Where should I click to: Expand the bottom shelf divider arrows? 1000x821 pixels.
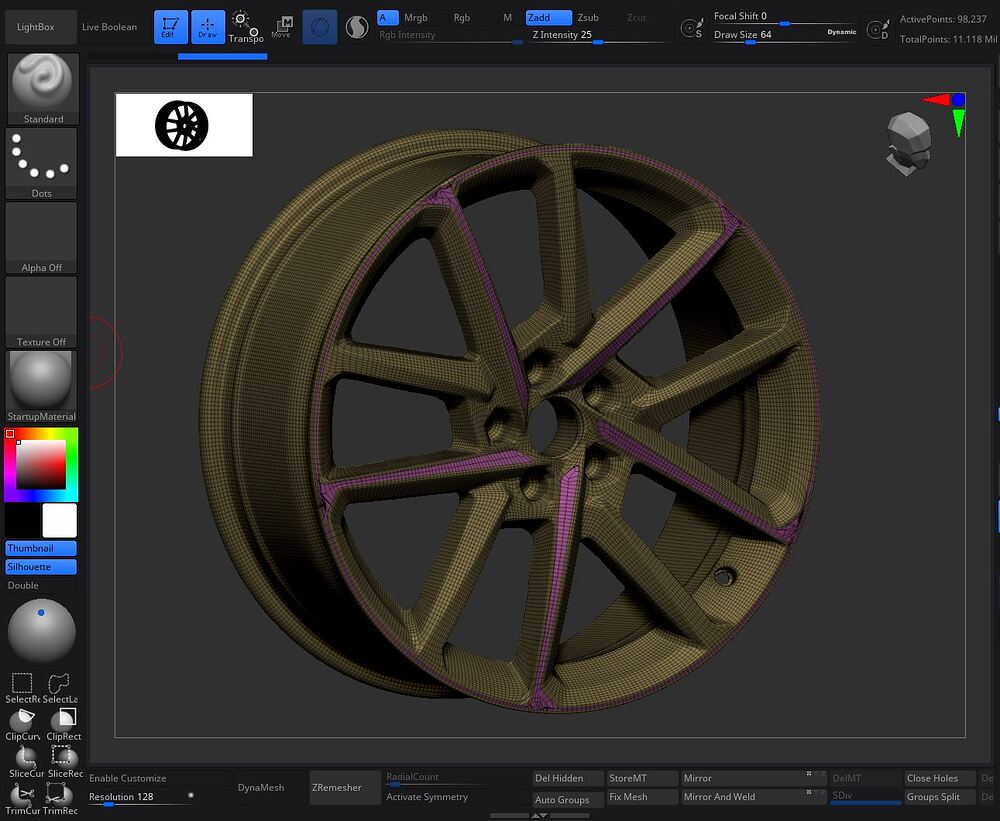pyautogui.click(x=539, y=816)
